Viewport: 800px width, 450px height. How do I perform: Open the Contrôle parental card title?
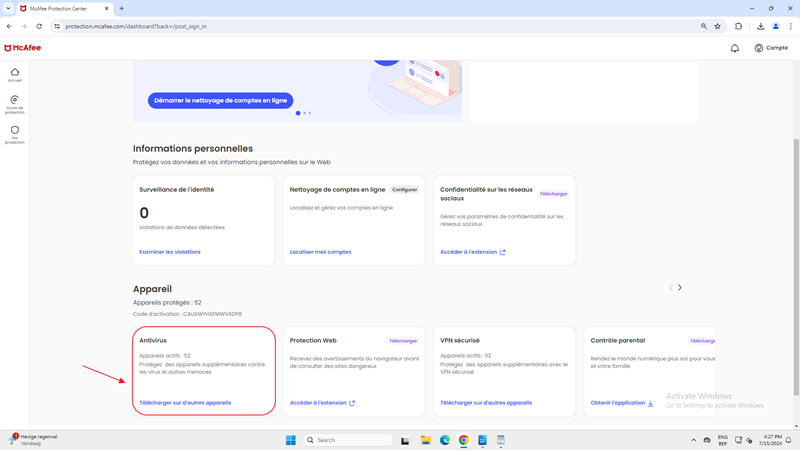(618, 340)
